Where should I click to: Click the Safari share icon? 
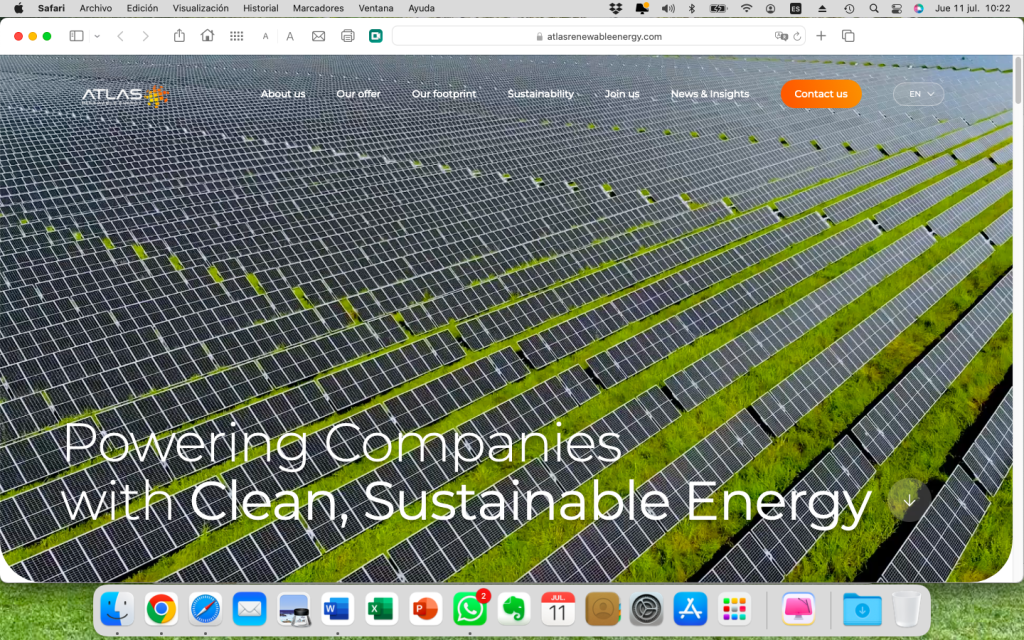179,36
